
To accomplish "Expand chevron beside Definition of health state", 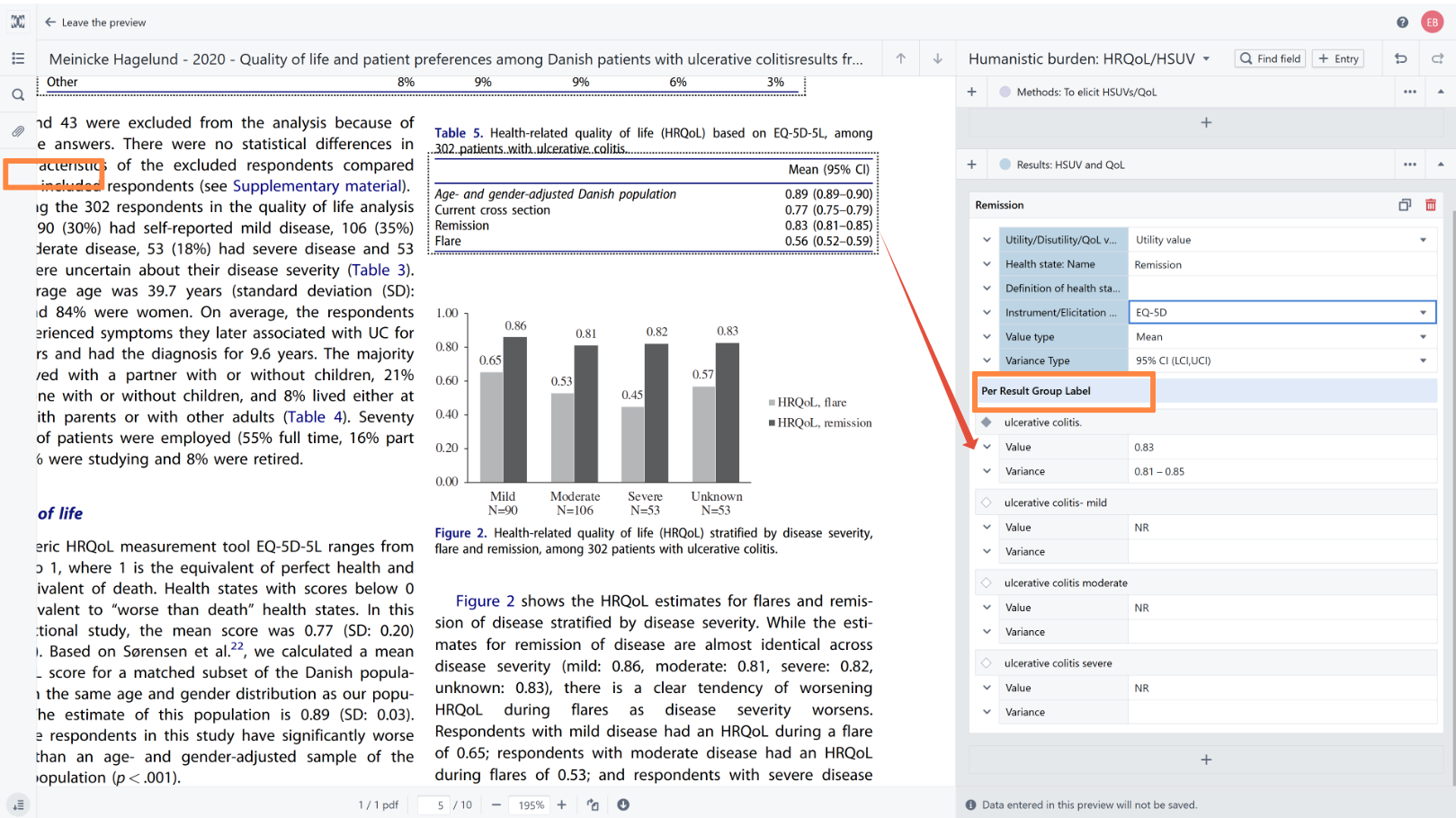I will tap(987, 289).
